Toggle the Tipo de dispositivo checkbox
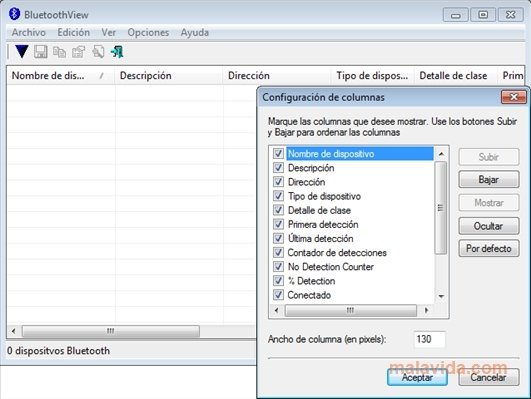The height and width of the screenshot is (399, 531). tap(278, 196)
